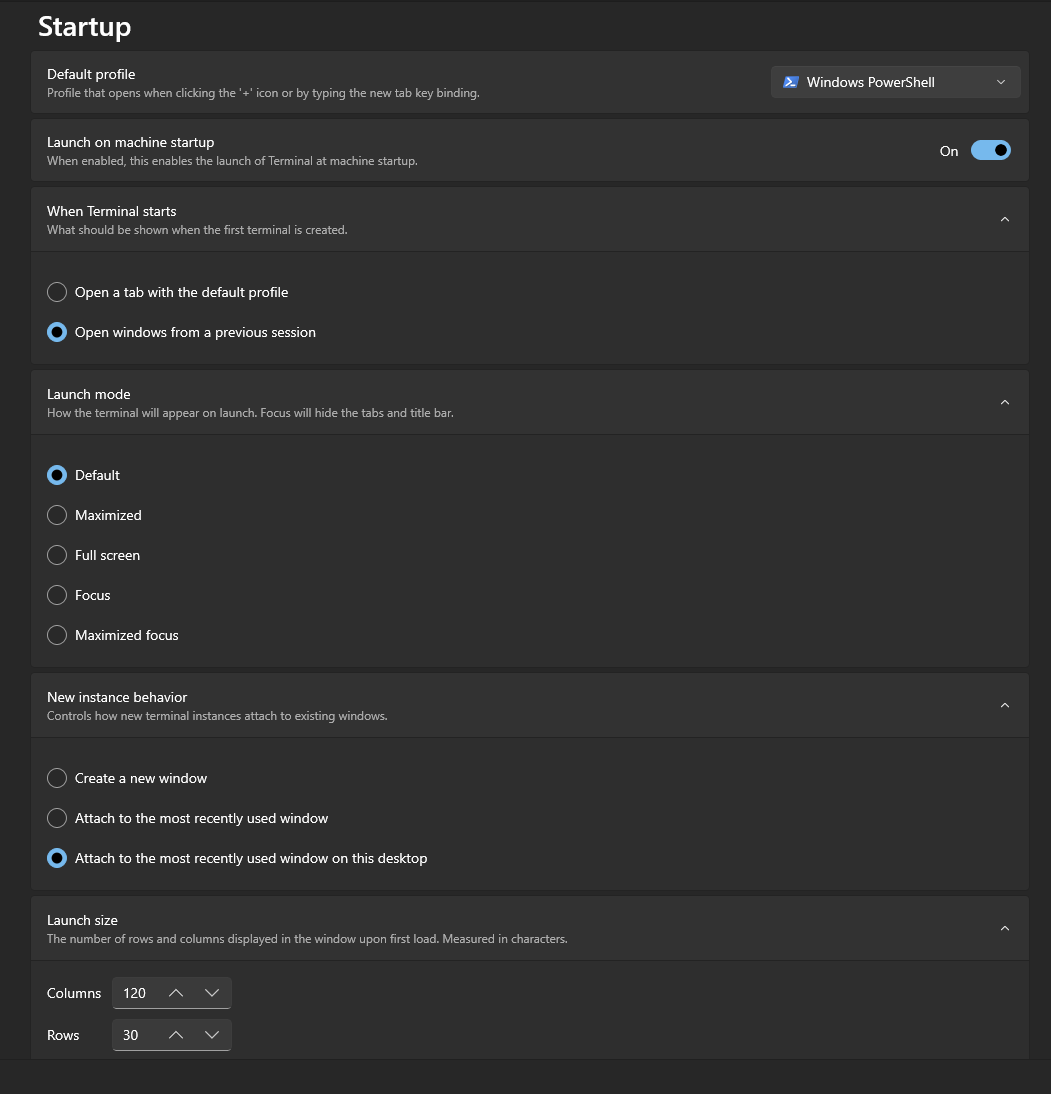Increase Rows with the up arrow

tap(176, 1035)
